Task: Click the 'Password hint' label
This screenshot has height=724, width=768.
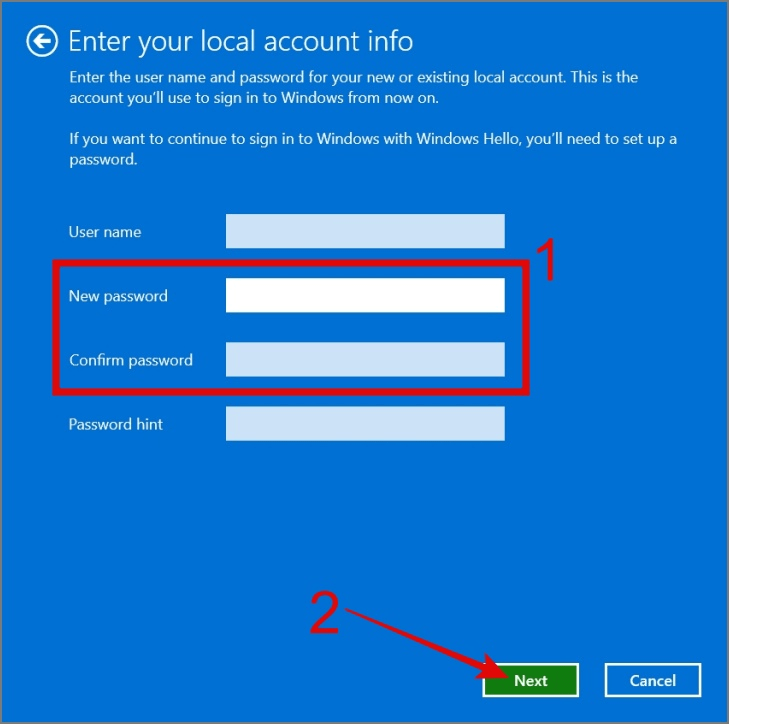Action: click(116, 424)
